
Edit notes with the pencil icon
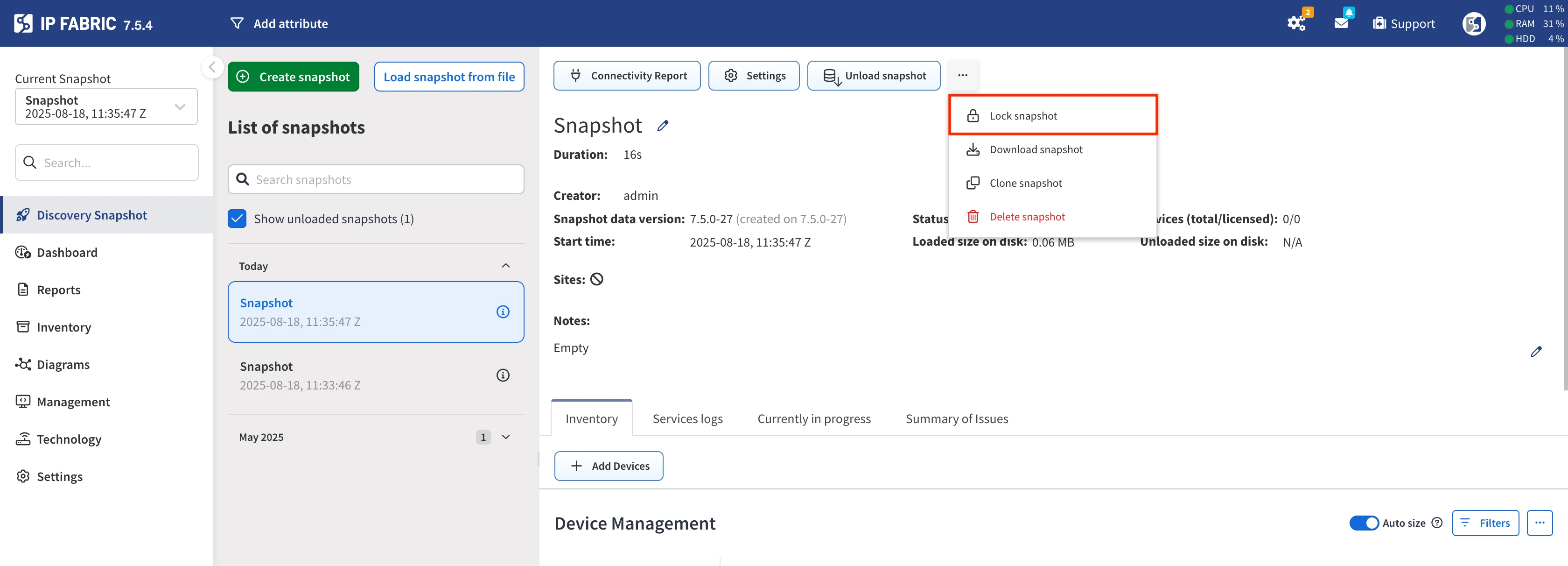(x=1536, y=352)
